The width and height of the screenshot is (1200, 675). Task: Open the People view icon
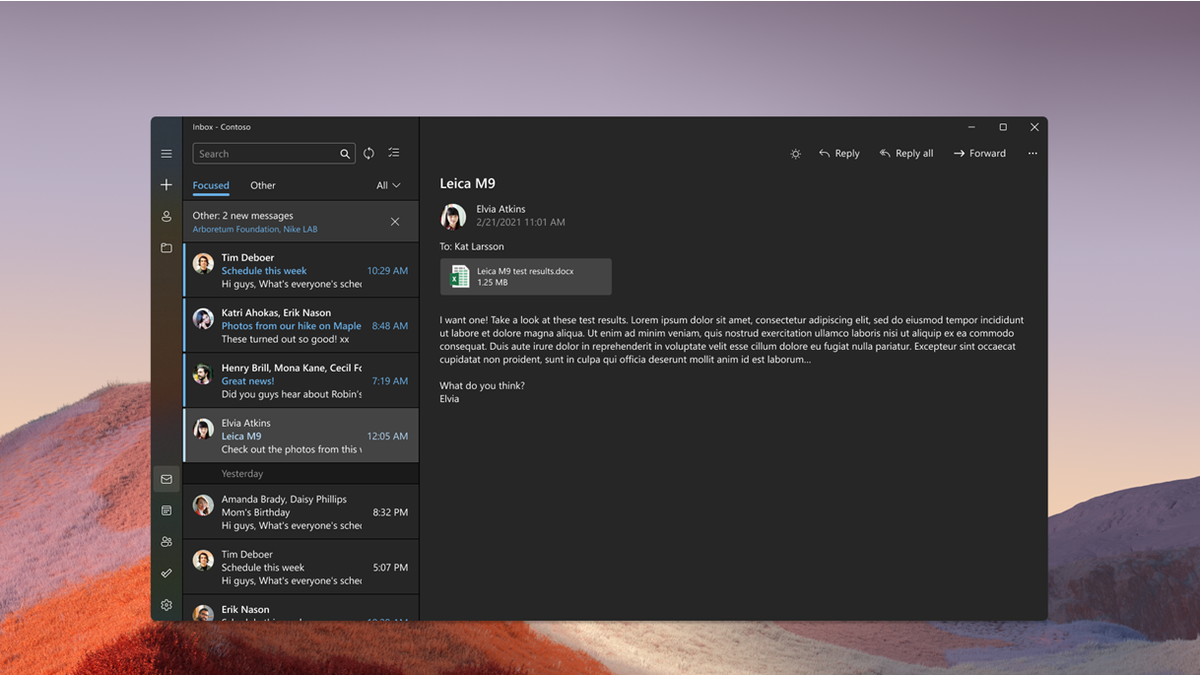point(166,541)
